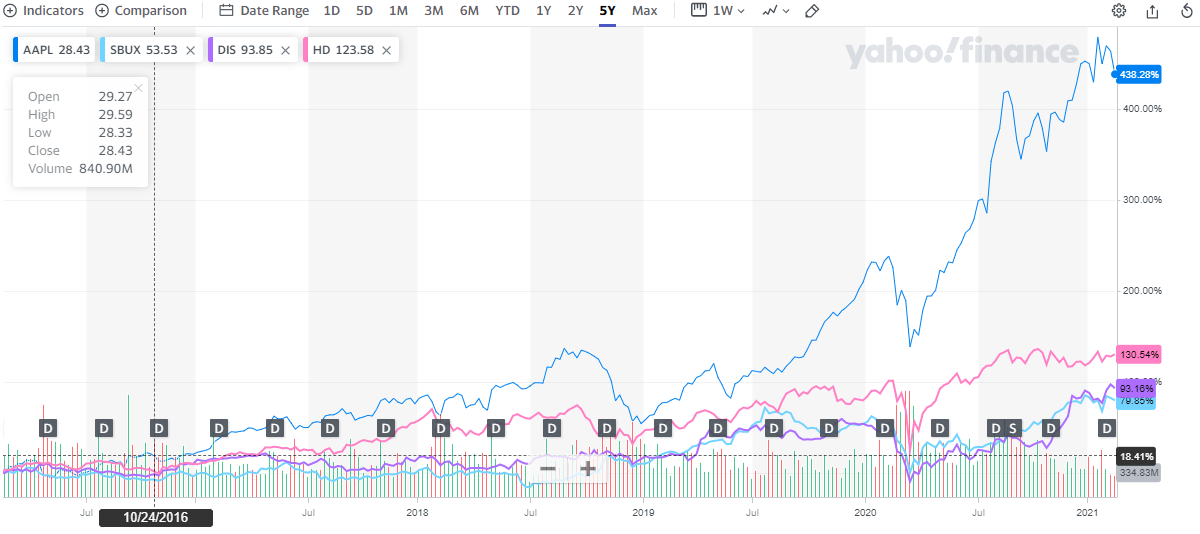The width and height of the screenshot is (1200, 534).
Task: Click D marker immediately left of S marker
Action: [996, 428]
